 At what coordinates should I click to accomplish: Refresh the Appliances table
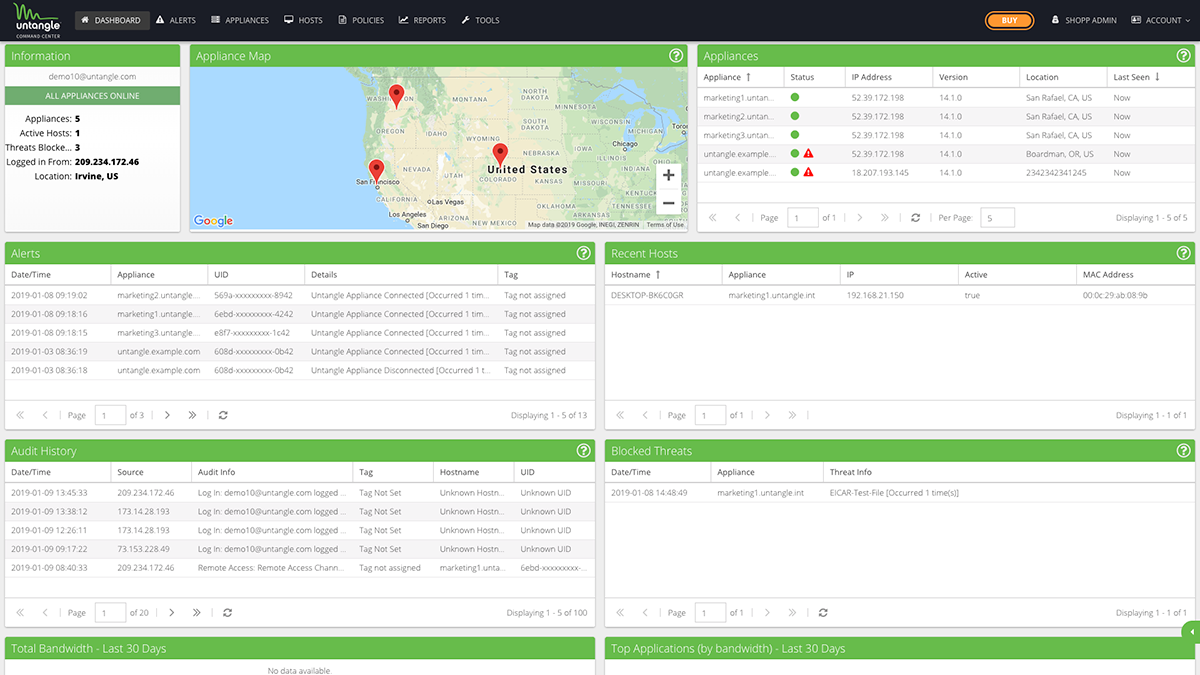(x=915, y=217)
